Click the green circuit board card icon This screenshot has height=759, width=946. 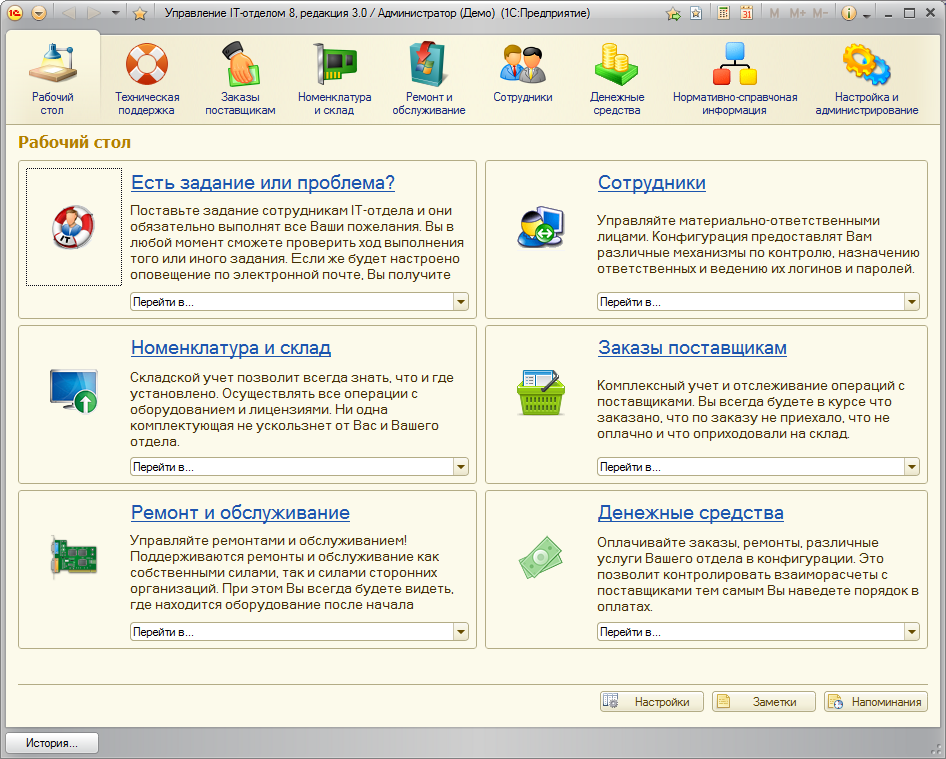(x=74, y=556)
